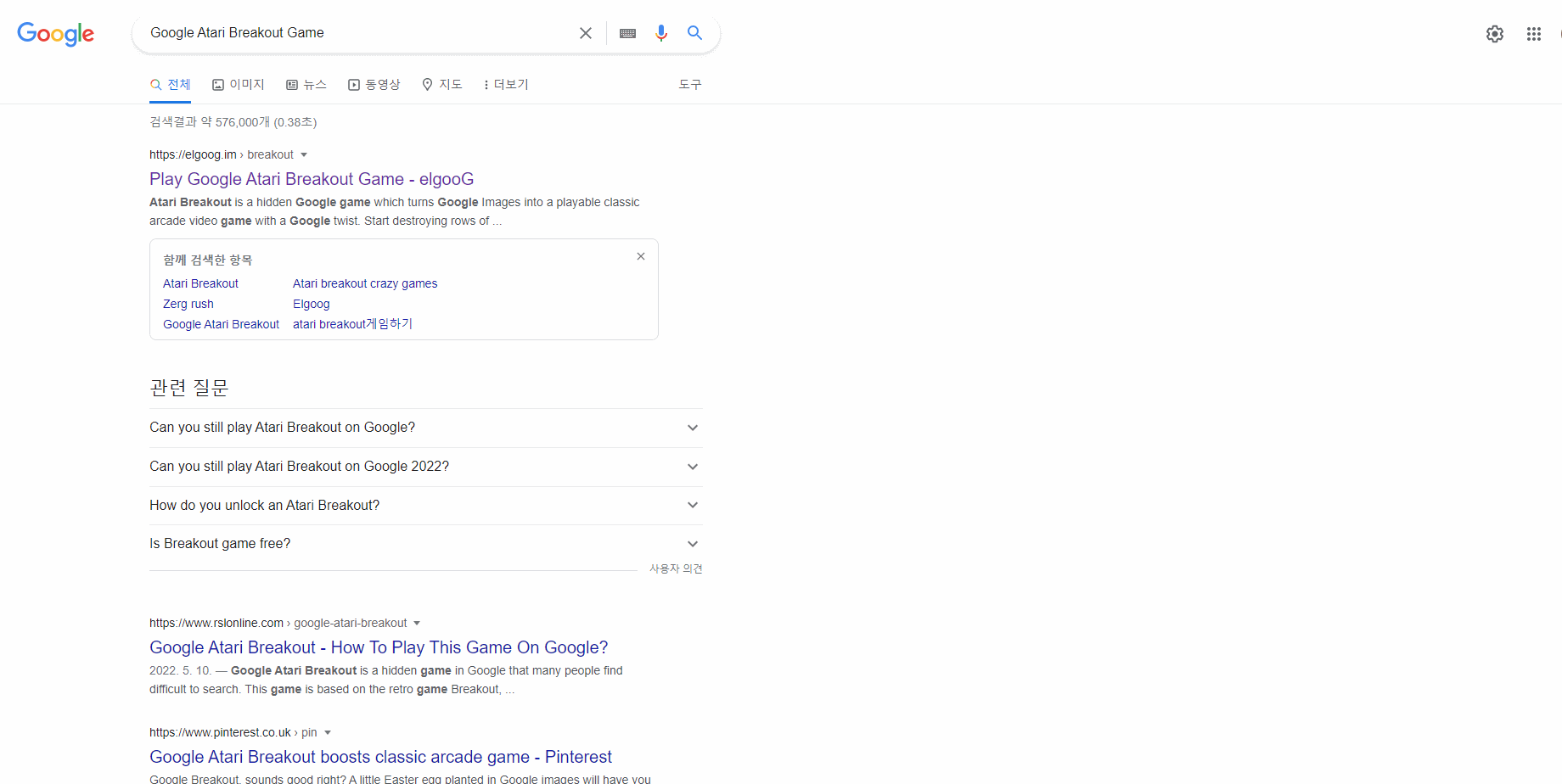The height and width of the screenshot is (784, 1562).
Task: Open the Google apps grid icon
Action: 1534,34
